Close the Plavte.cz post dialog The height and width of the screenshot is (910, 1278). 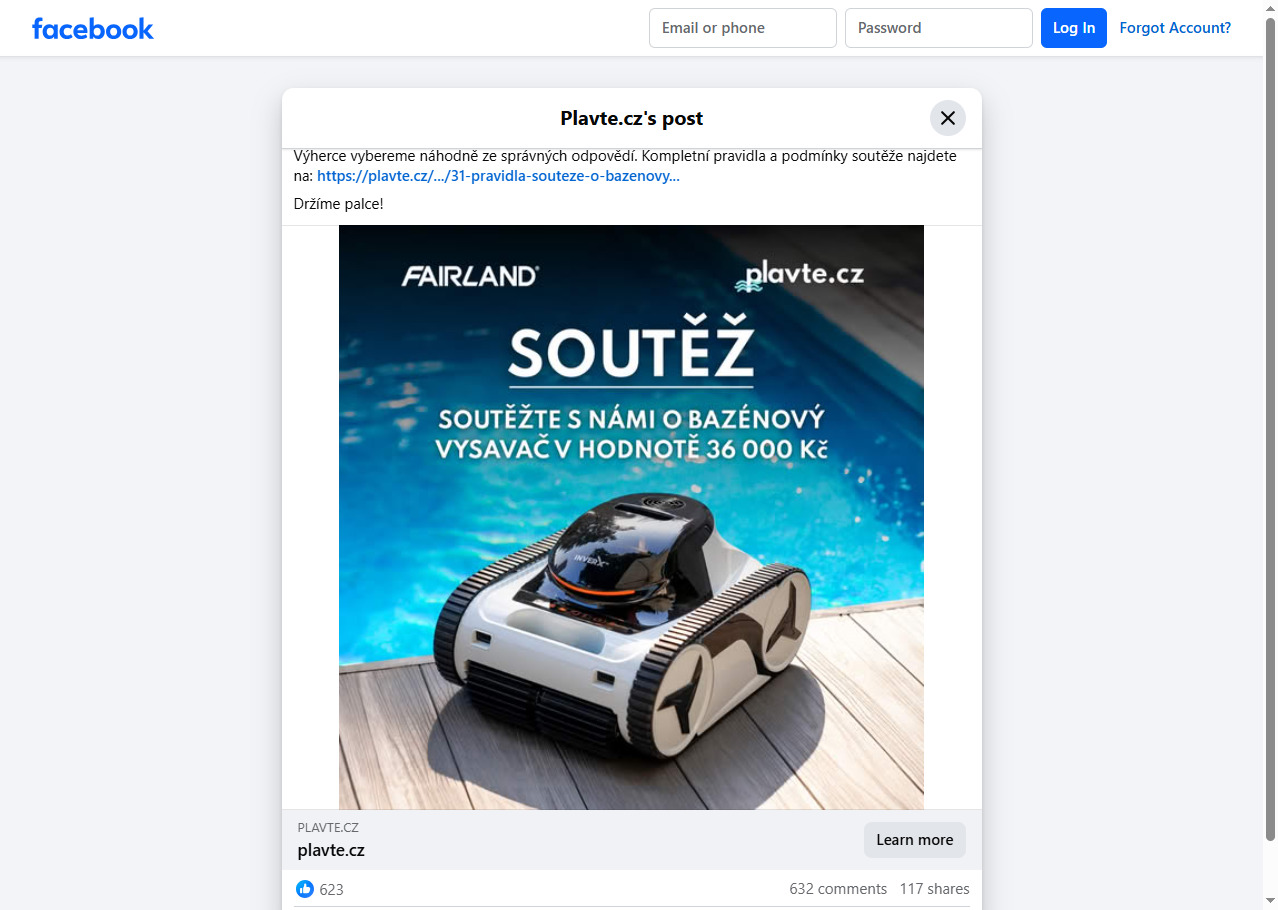948,118
